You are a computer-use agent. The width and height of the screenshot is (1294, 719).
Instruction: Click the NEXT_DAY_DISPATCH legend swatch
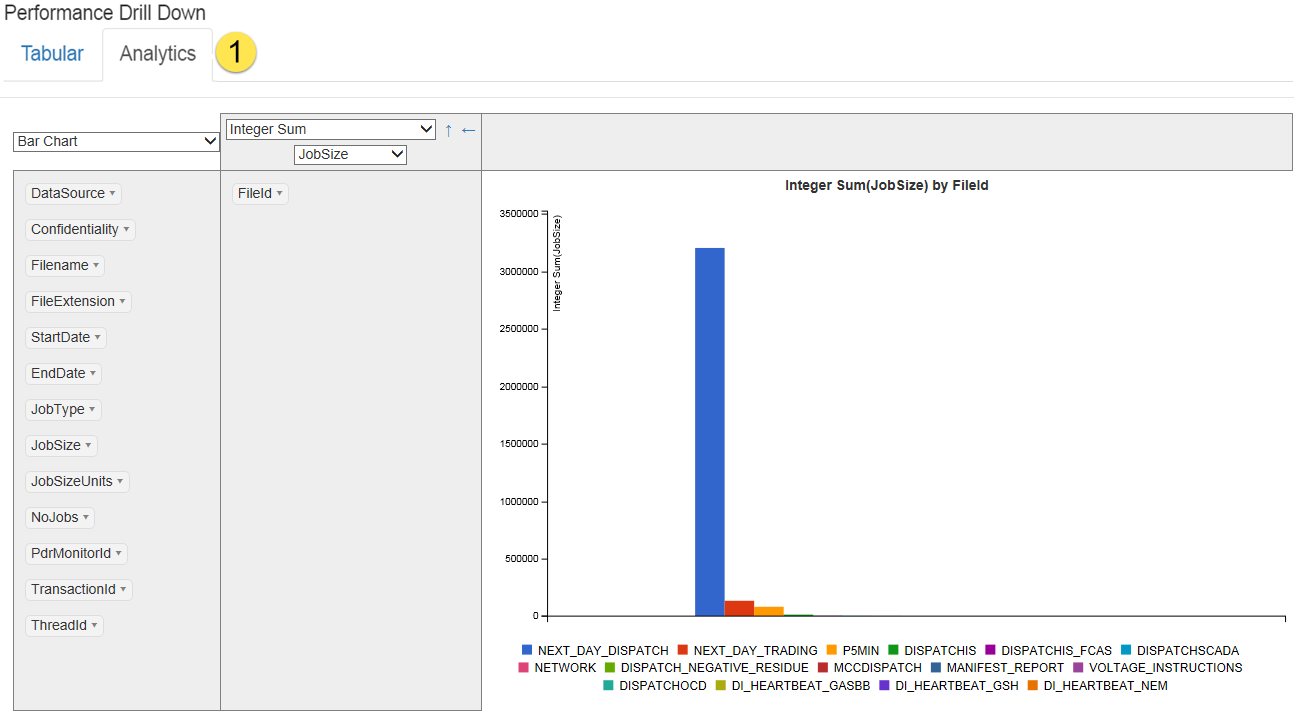pos(527,651)
